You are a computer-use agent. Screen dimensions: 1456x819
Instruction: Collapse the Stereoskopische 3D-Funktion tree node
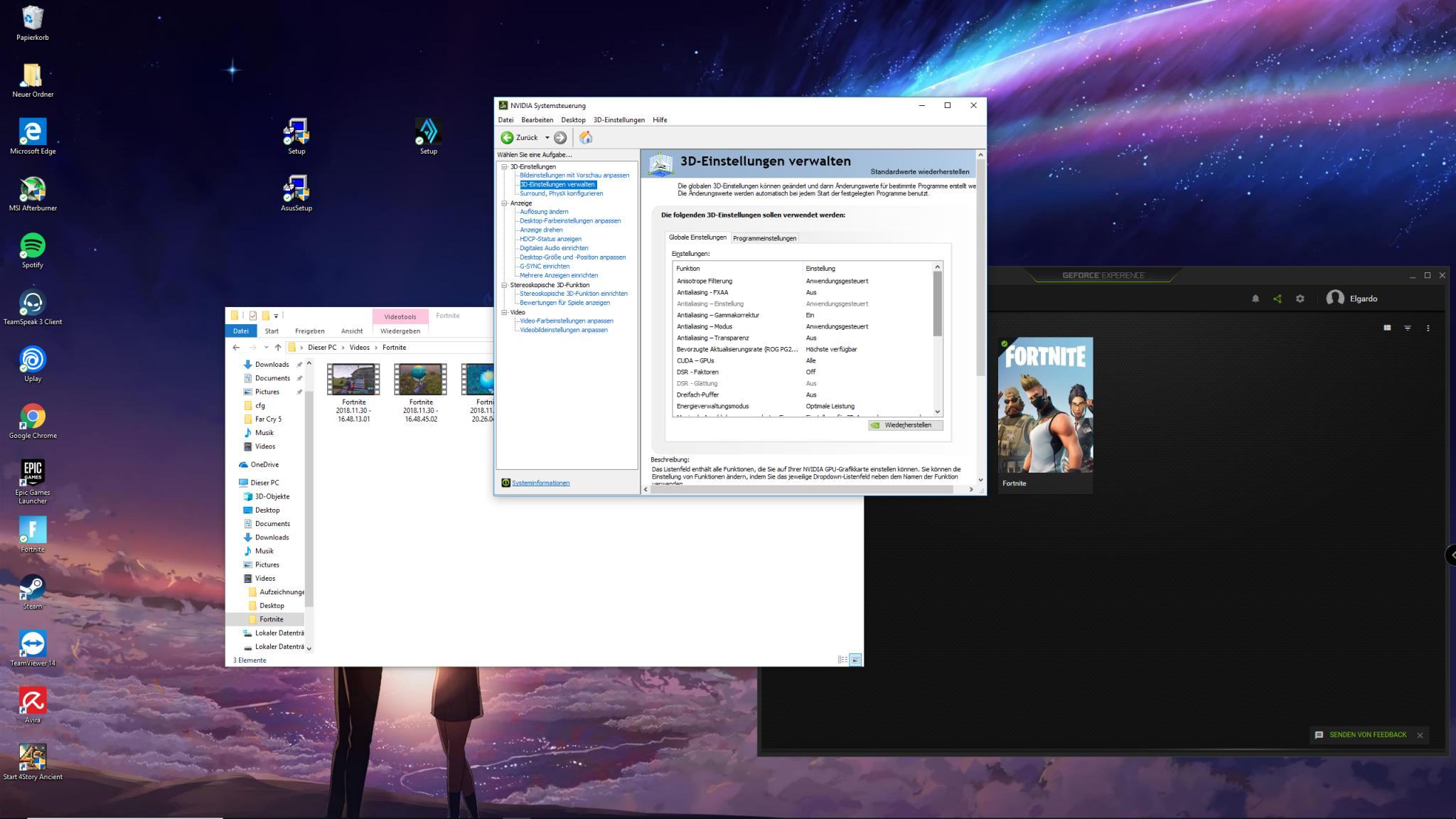pos(504,285)
